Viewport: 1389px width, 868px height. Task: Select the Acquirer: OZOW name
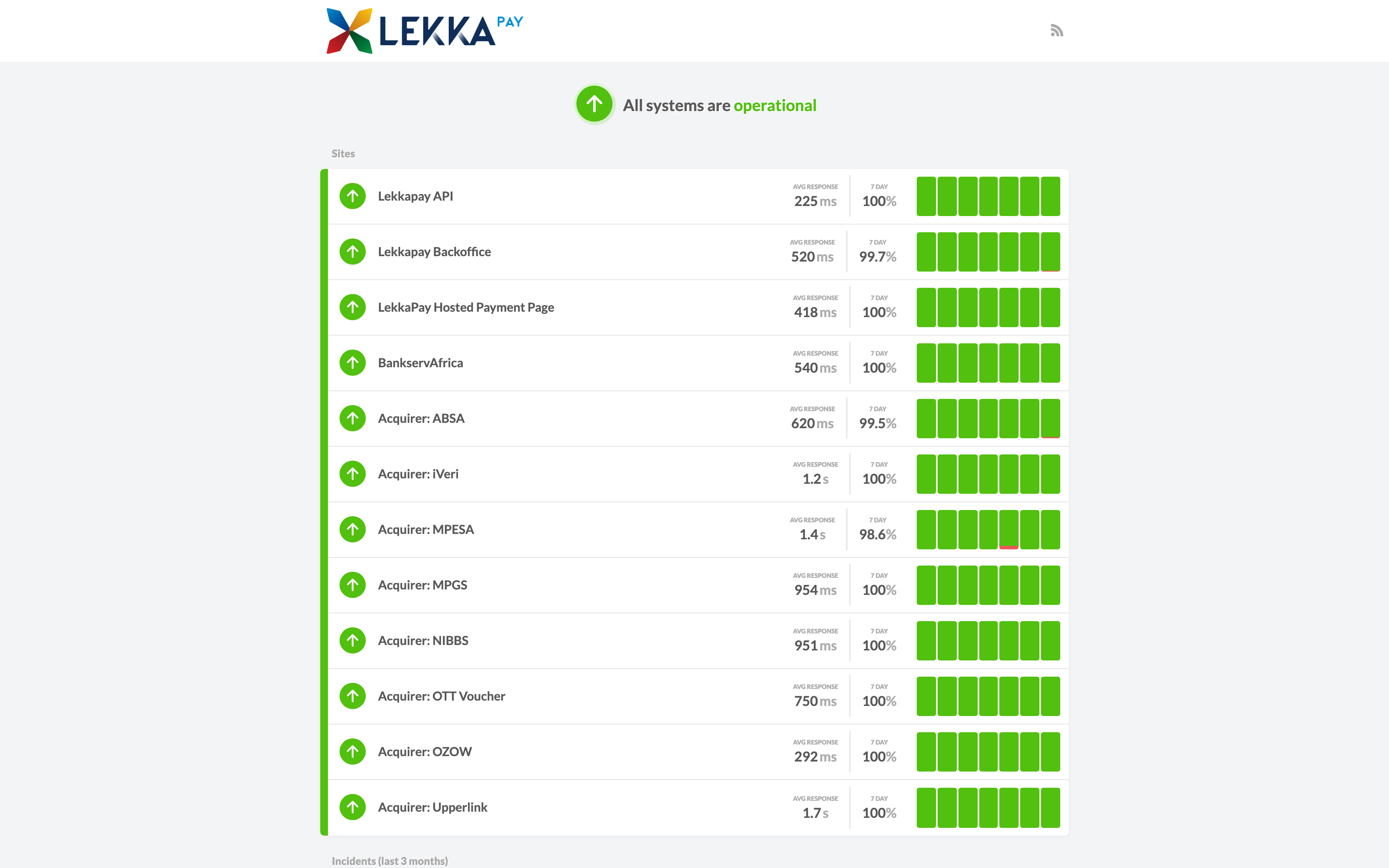coord(425,751)
